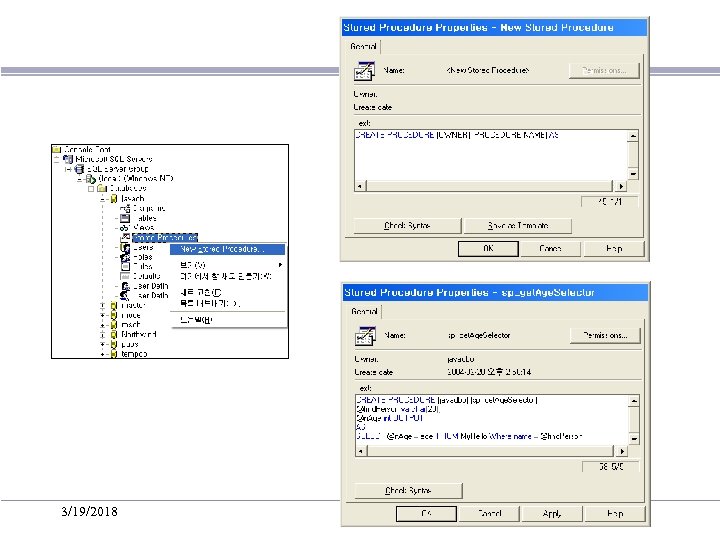Collapse the javadb database node
This screenshot has height=540, width=720.
102,199
